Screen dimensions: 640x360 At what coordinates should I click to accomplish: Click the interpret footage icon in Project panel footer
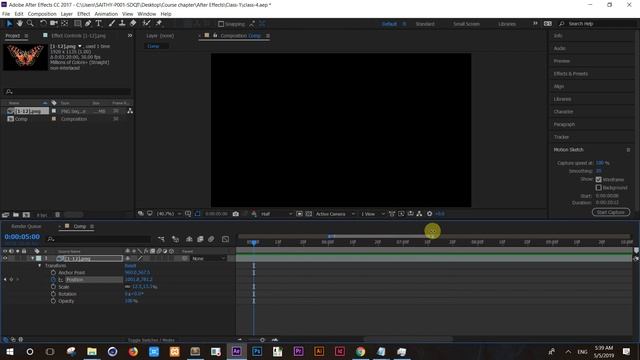5,215
